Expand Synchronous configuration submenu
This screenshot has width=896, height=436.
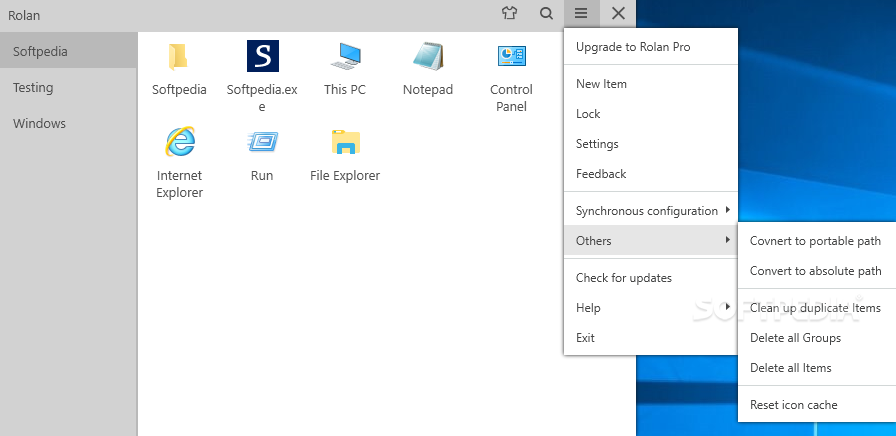650,211
